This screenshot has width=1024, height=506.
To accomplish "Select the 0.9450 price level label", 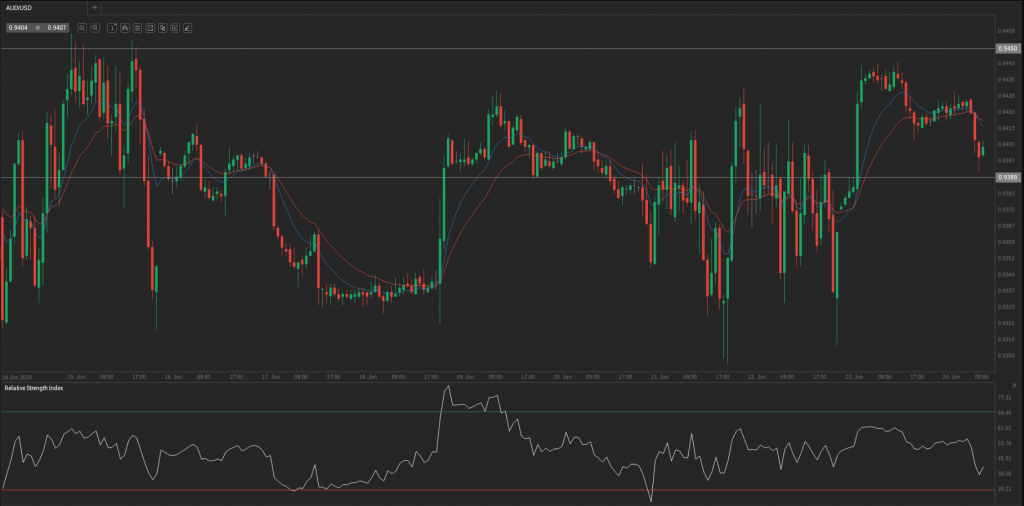I will pyautogui.click(x=1008, y=48).
